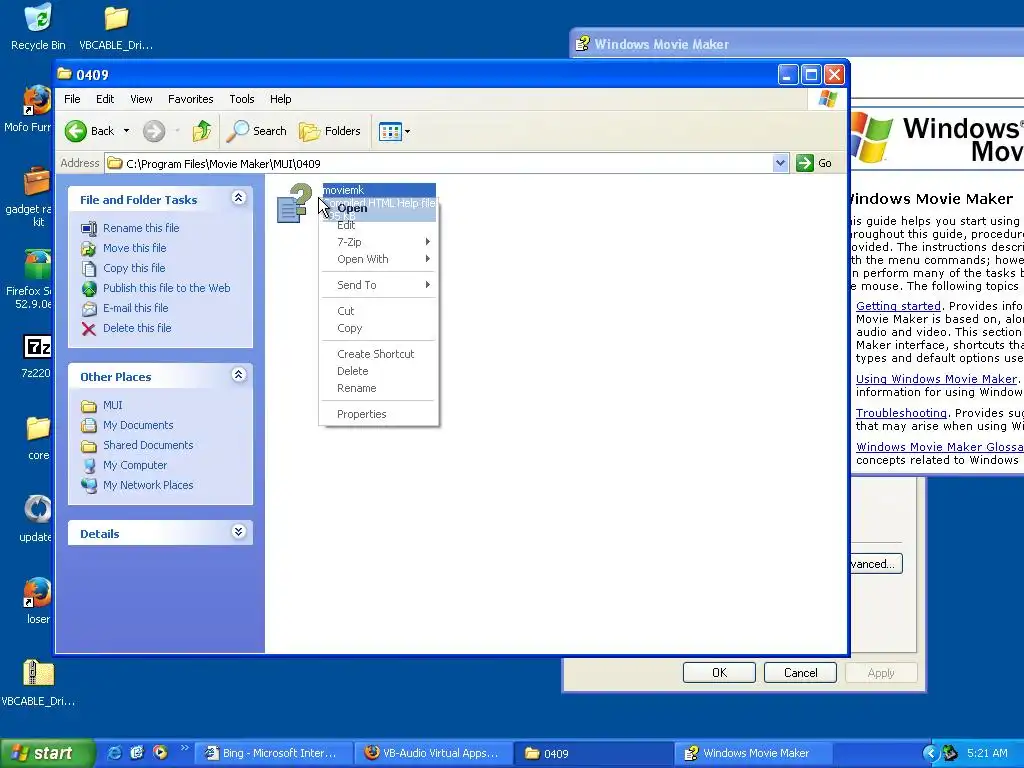Open the Tools menu

(x=242, y=99)
